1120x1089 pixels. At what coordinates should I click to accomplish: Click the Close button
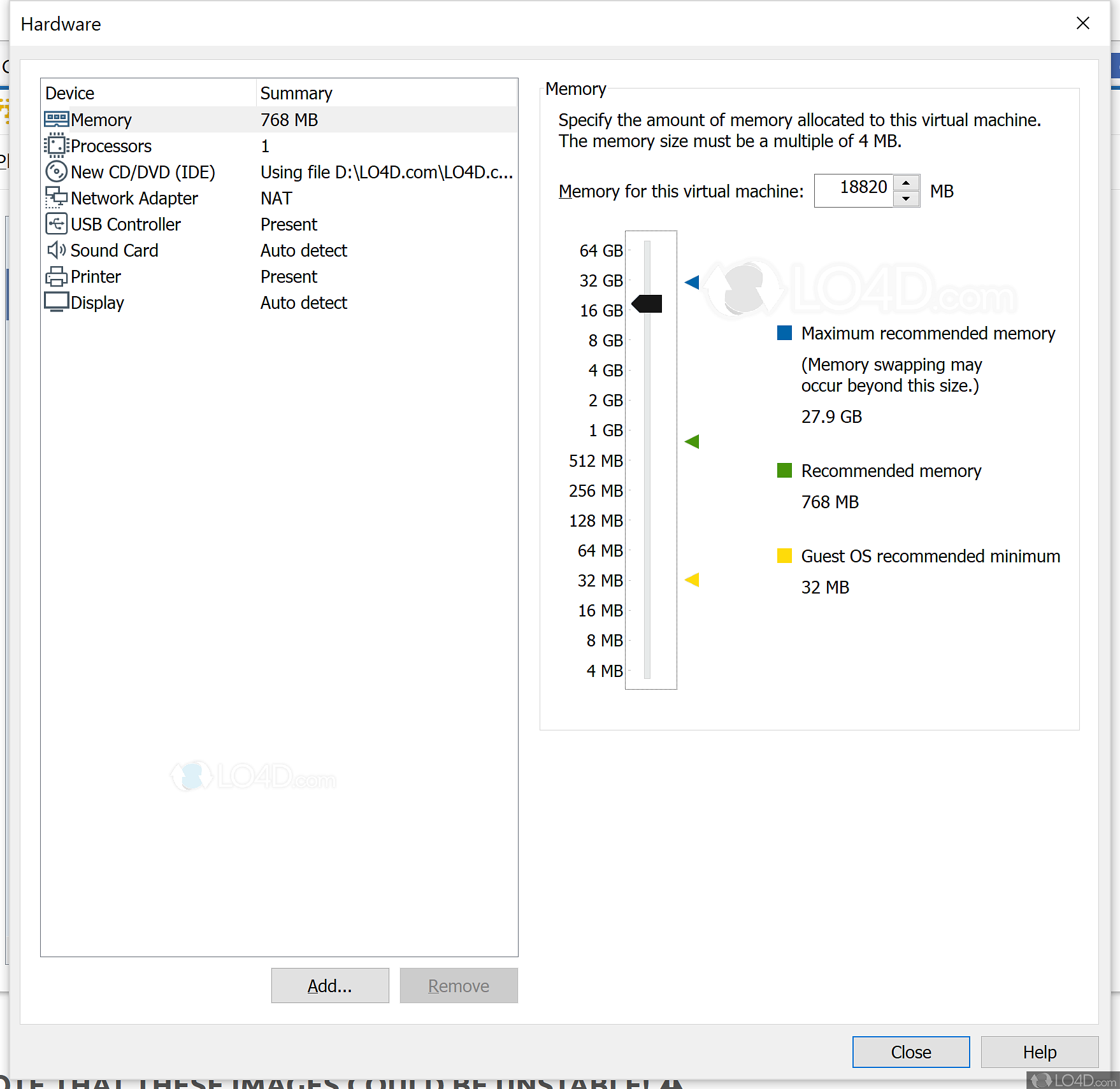pos(910,1051)
